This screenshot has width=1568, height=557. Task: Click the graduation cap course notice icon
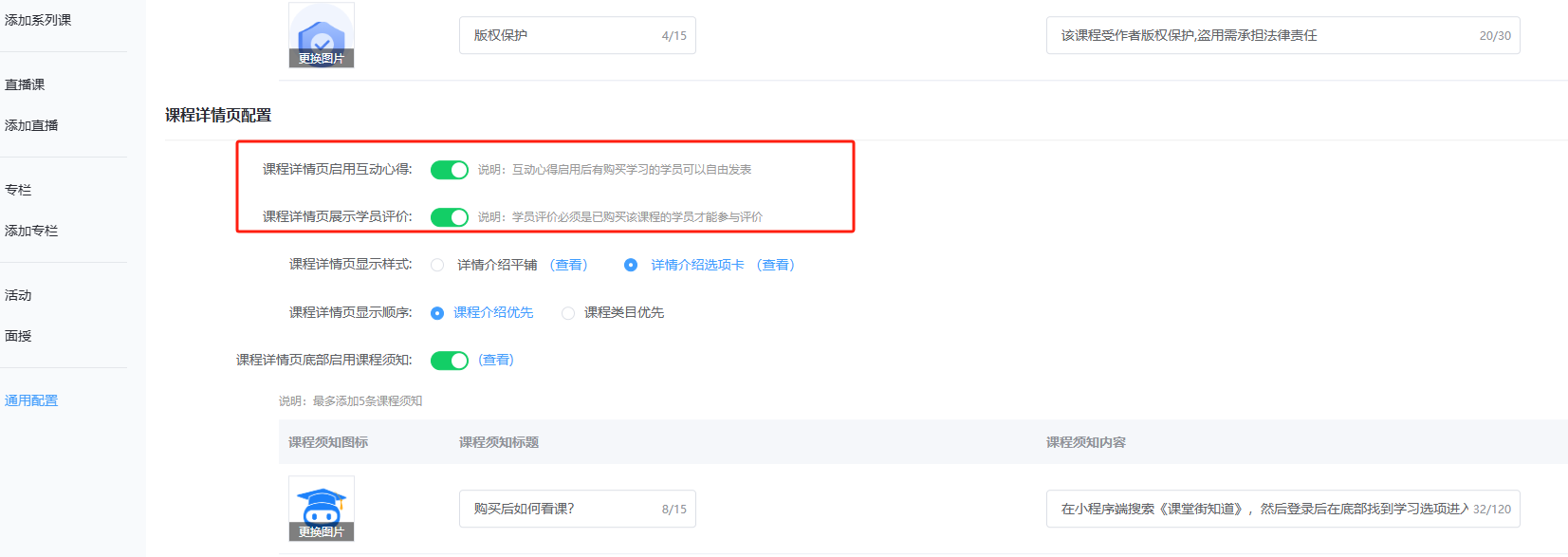click(x=321, y=503)
